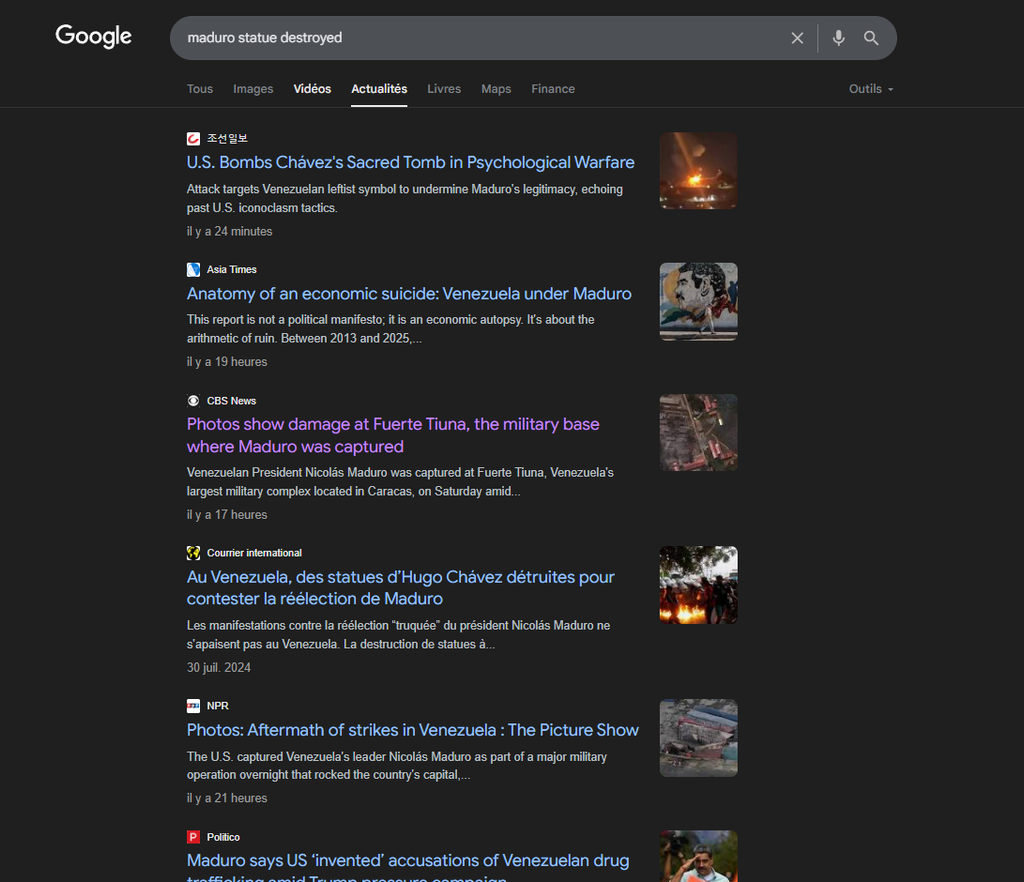This screenshot has width=1024, height=882.
Task: Expand the Outils dropdown
Action: (x=870, y=89)
